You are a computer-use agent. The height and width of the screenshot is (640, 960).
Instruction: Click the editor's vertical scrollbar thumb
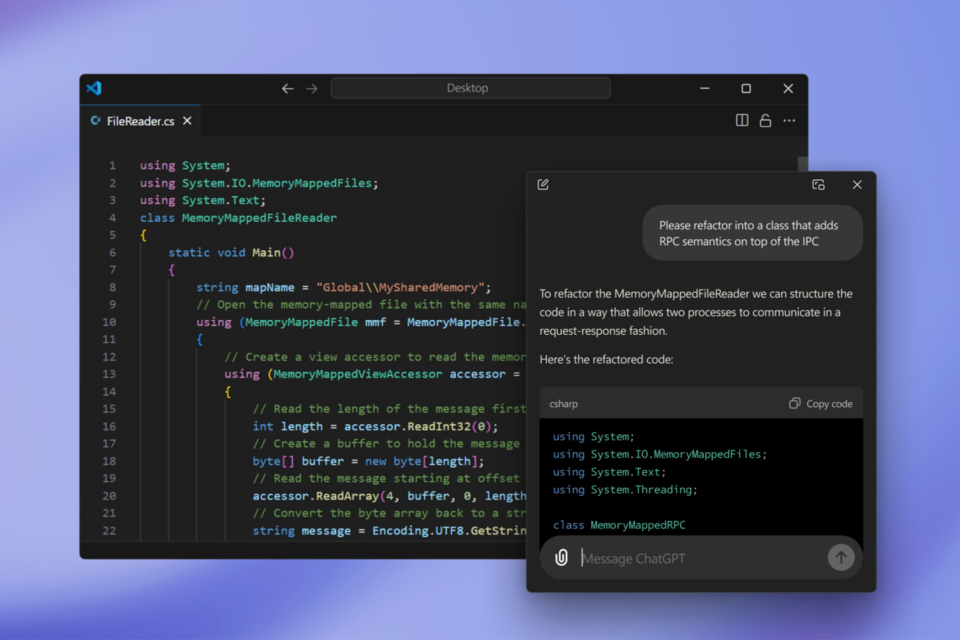click(802, 166)
